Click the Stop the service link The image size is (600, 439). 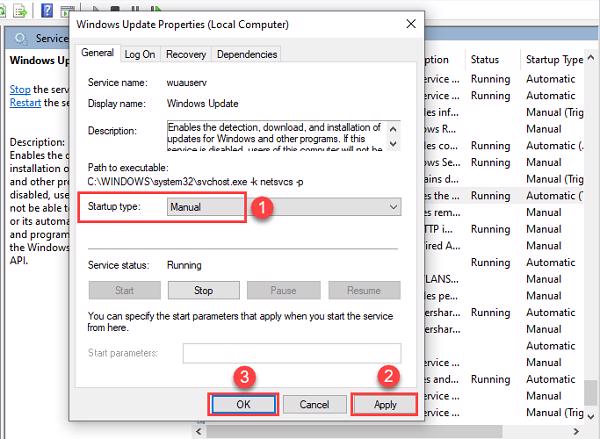[20, 89]
